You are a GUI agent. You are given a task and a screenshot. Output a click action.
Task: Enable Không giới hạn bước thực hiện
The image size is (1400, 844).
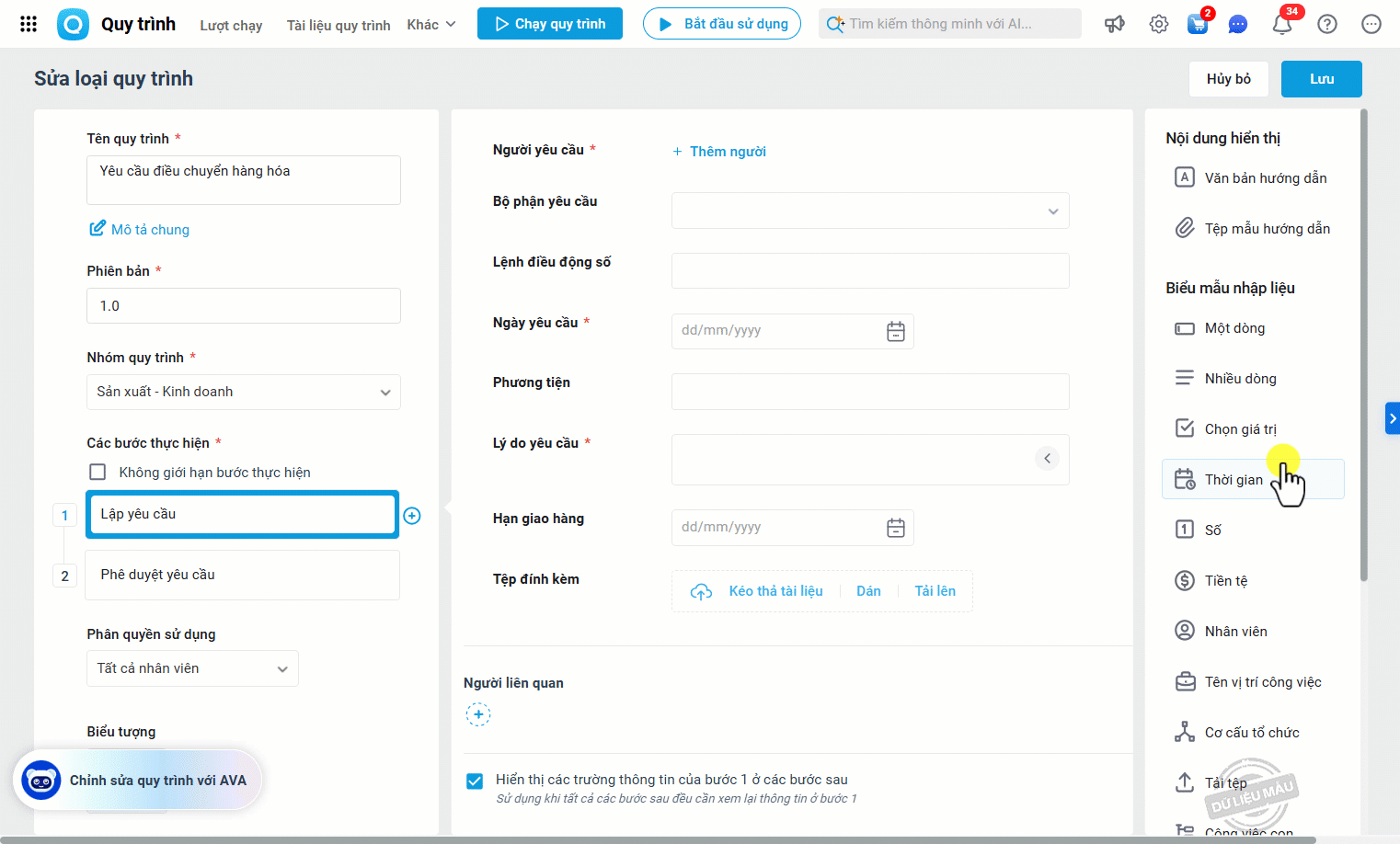click(98, 473)
